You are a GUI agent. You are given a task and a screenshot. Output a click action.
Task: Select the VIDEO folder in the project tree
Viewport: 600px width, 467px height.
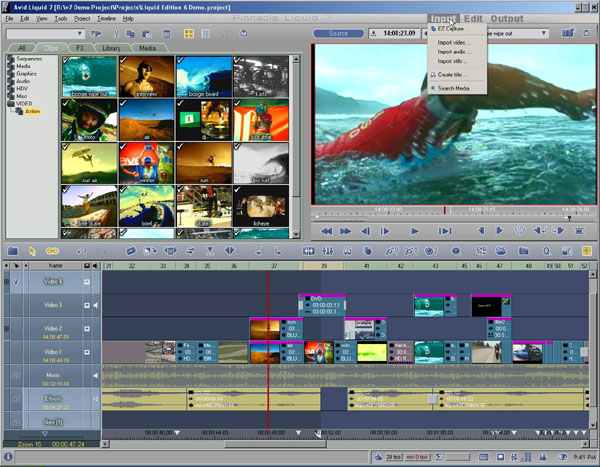[22, 102]
